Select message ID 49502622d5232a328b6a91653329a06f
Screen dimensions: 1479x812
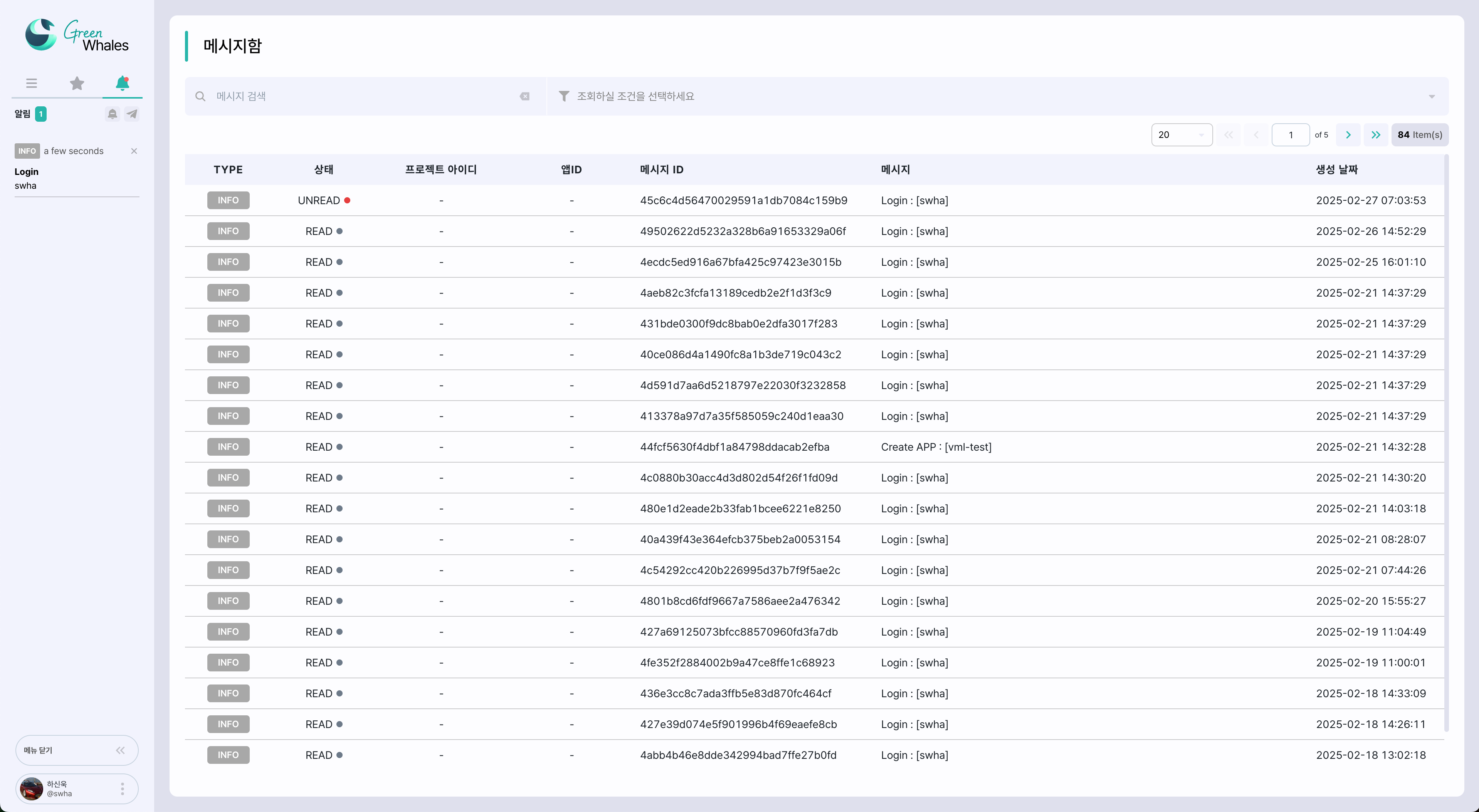coord(743,231)
